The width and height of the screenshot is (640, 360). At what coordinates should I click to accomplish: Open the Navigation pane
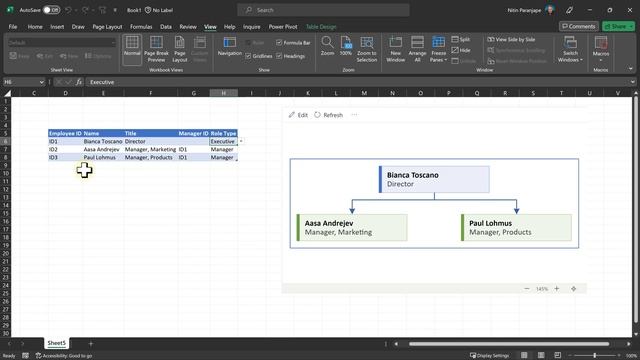229,46
